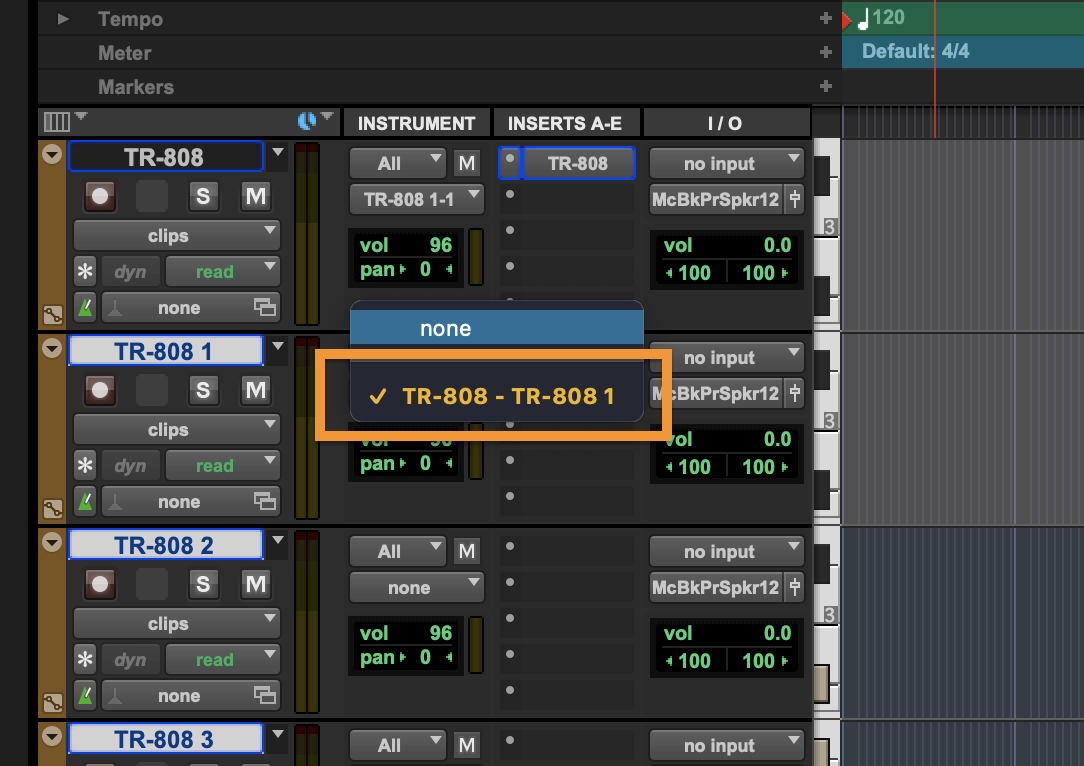Screen dimensions: 1084x766
Task: Choose none in the open instrument menu
Action: [445, 328]
